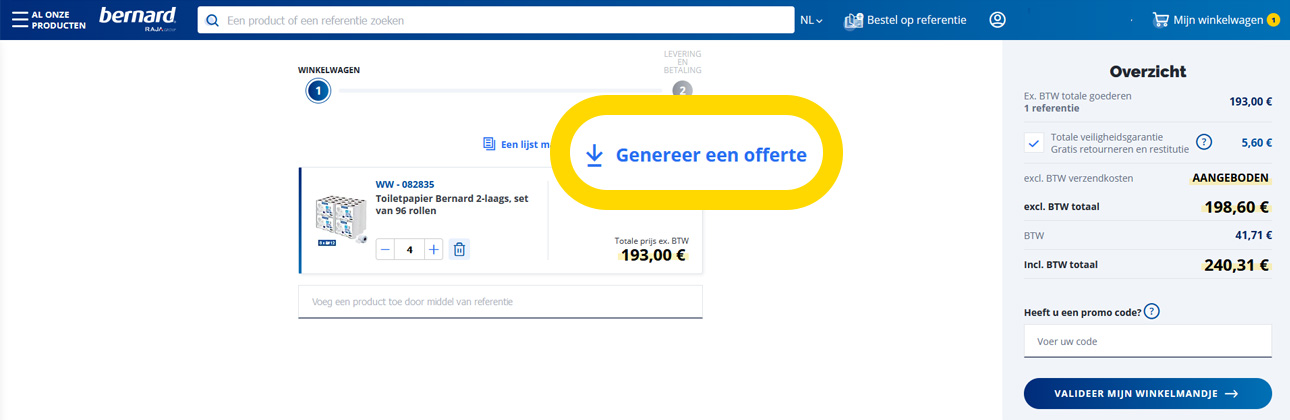Go to step 2 'Levering en betaling'
The image size is (1290, 420).
coord(682,90)
